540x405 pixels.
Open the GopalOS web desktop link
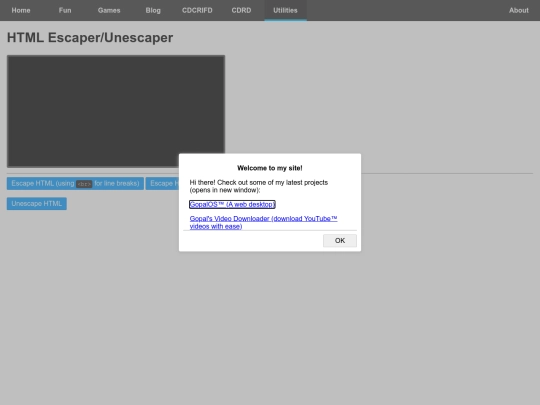coord(232,204)
